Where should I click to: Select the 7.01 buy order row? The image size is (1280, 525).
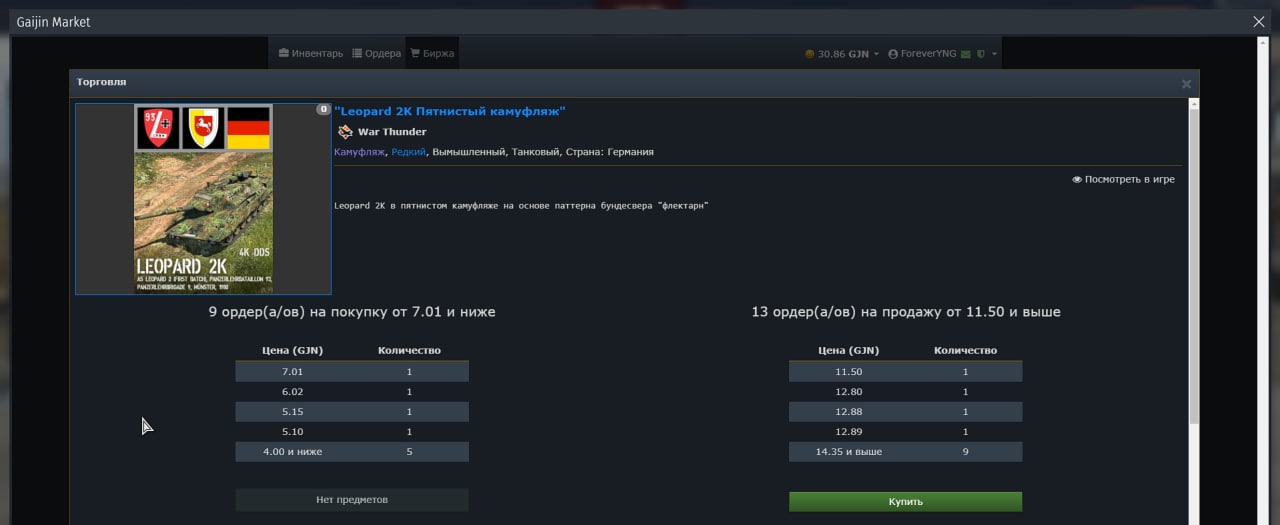point(352,372)
